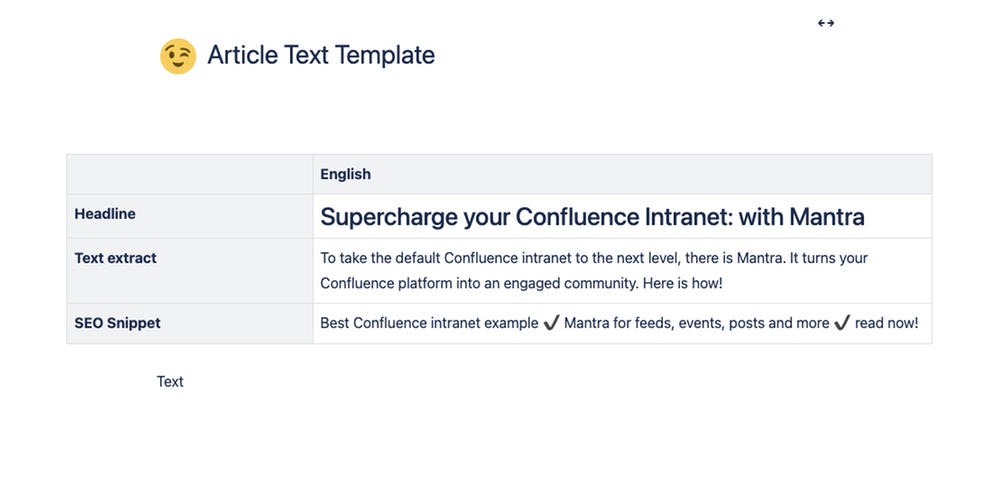
Task: Click the checkmark before "read now!"
Action: 842,323
